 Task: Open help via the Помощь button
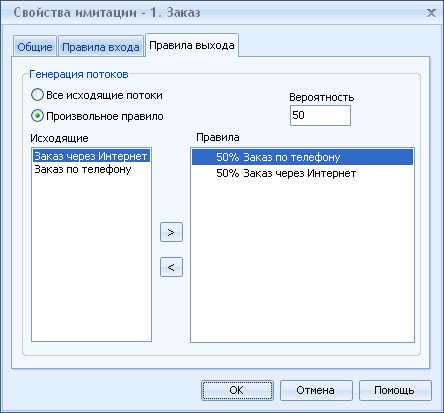(395, 390)
